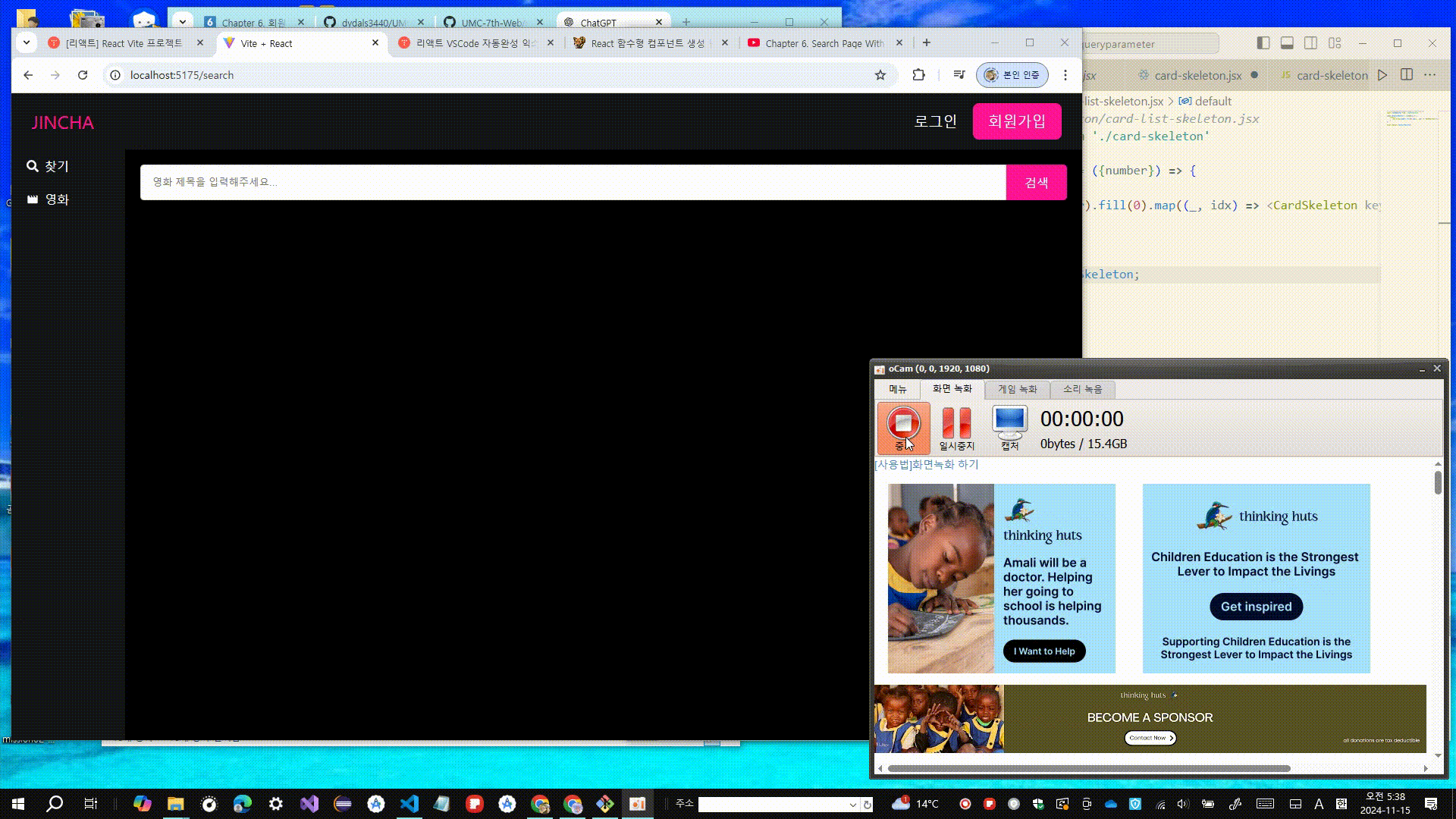
Task: Click the Get inspired button
Action: coord(1256,607)
